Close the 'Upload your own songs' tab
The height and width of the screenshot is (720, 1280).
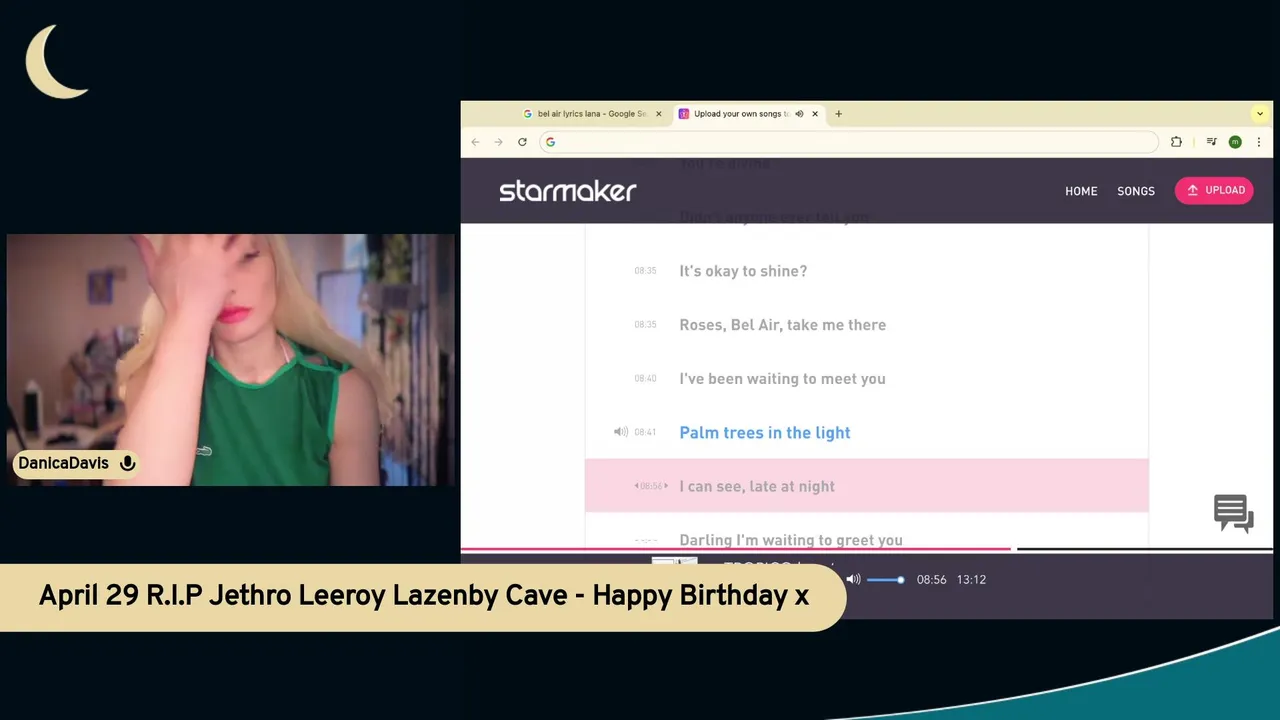(x=815, y=114)
